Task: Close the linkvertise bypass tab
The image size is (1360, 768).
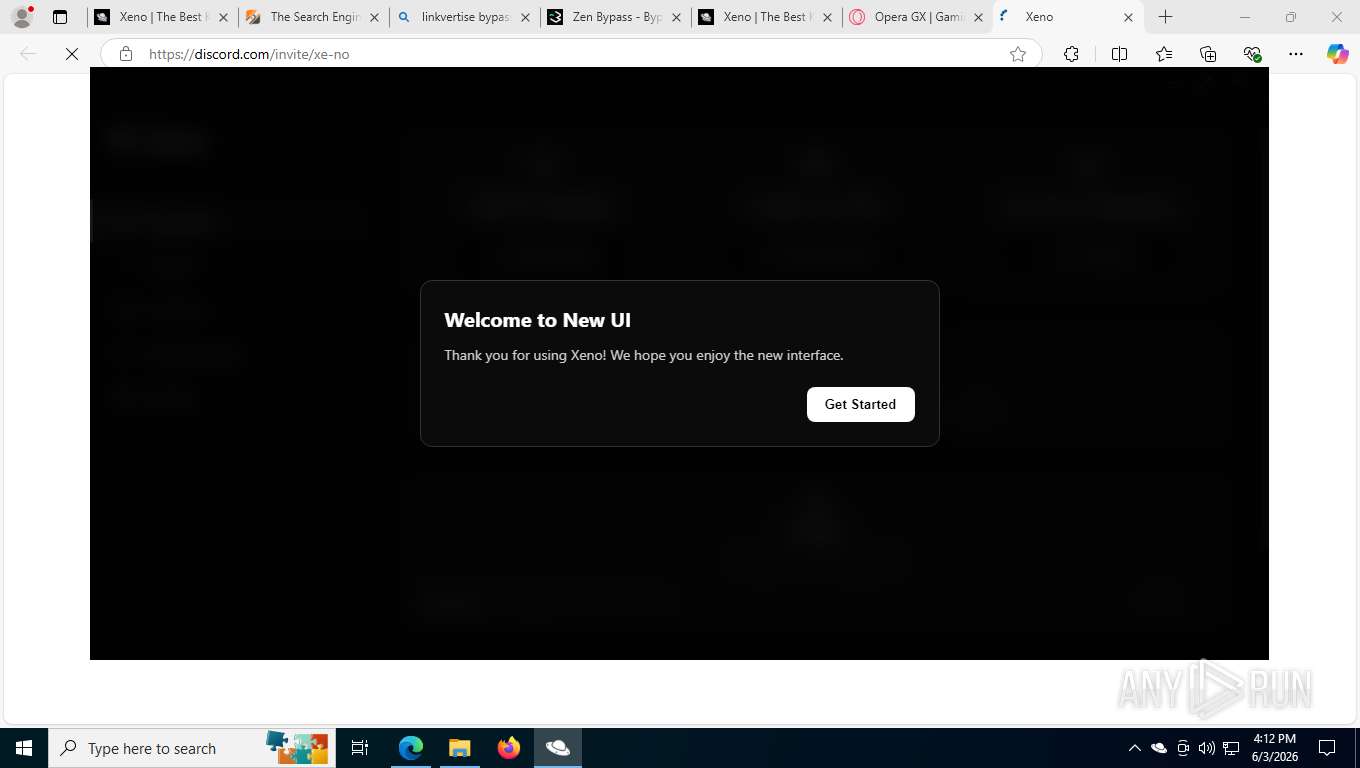Action: click(x=525, y=17)
